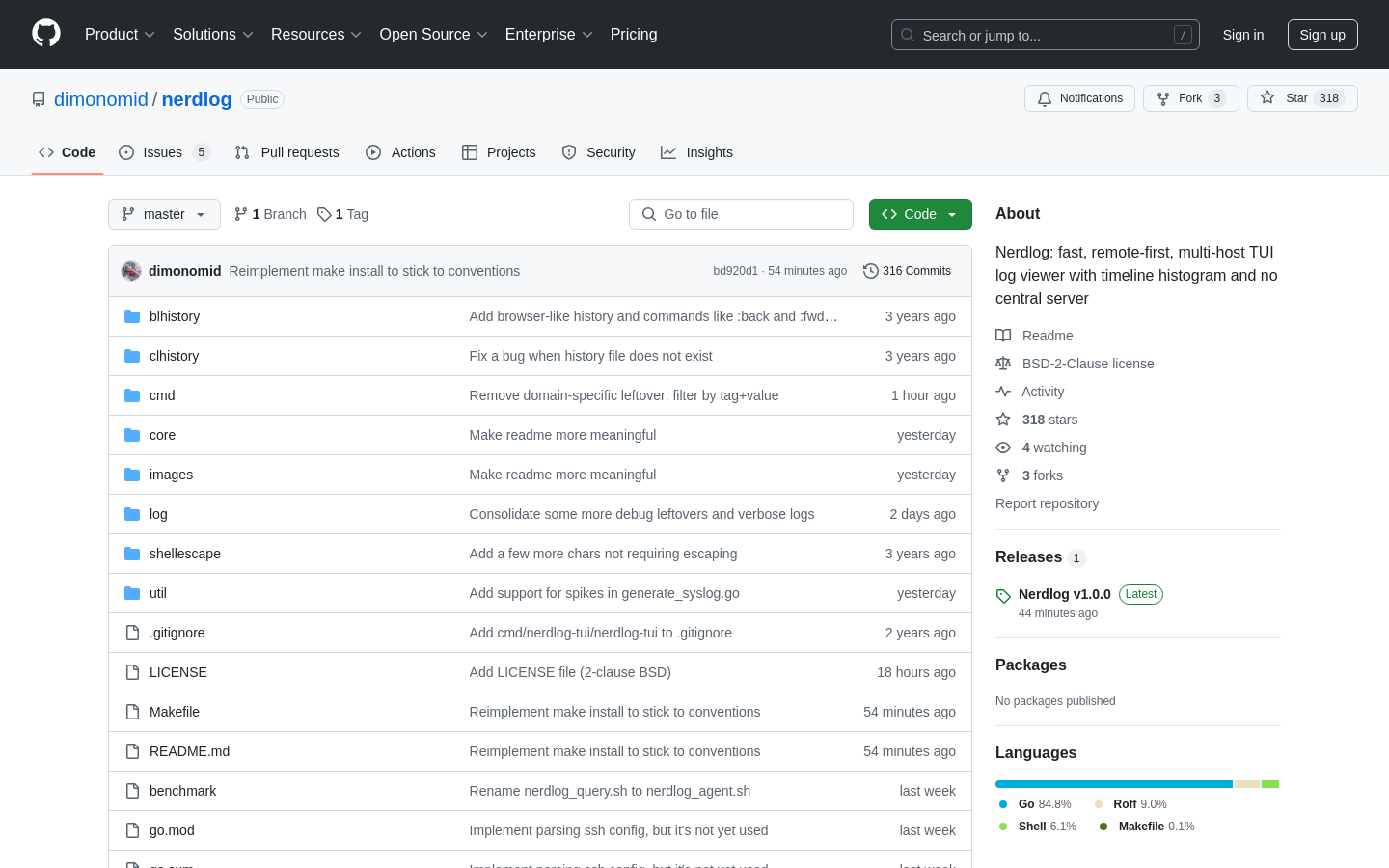Viewport: 1389px width, 868px height.
Task: Switch to the Insights tab
Action: (697, 152)
